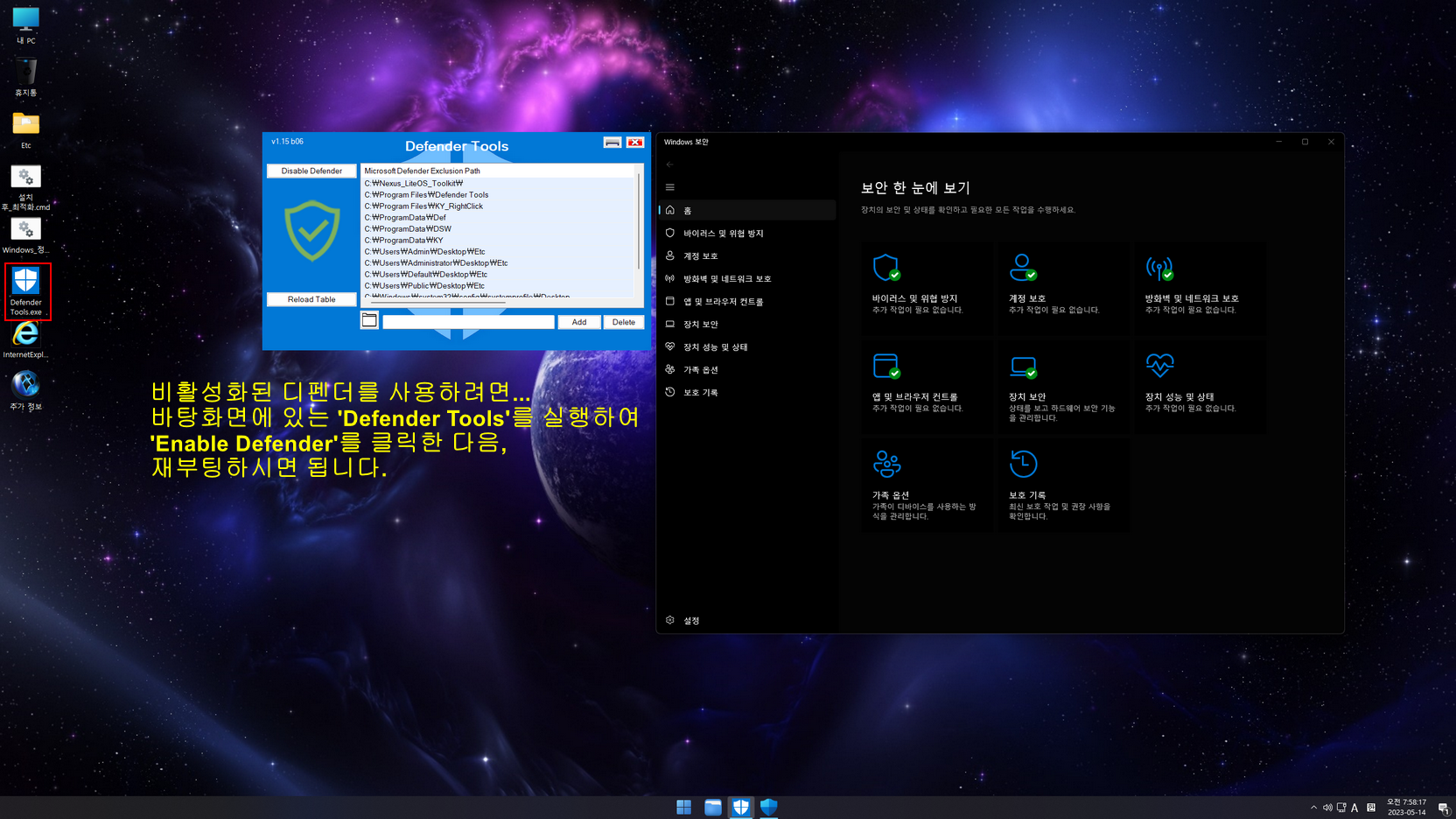Open the volume control in system tray

tap(1327, 808)
